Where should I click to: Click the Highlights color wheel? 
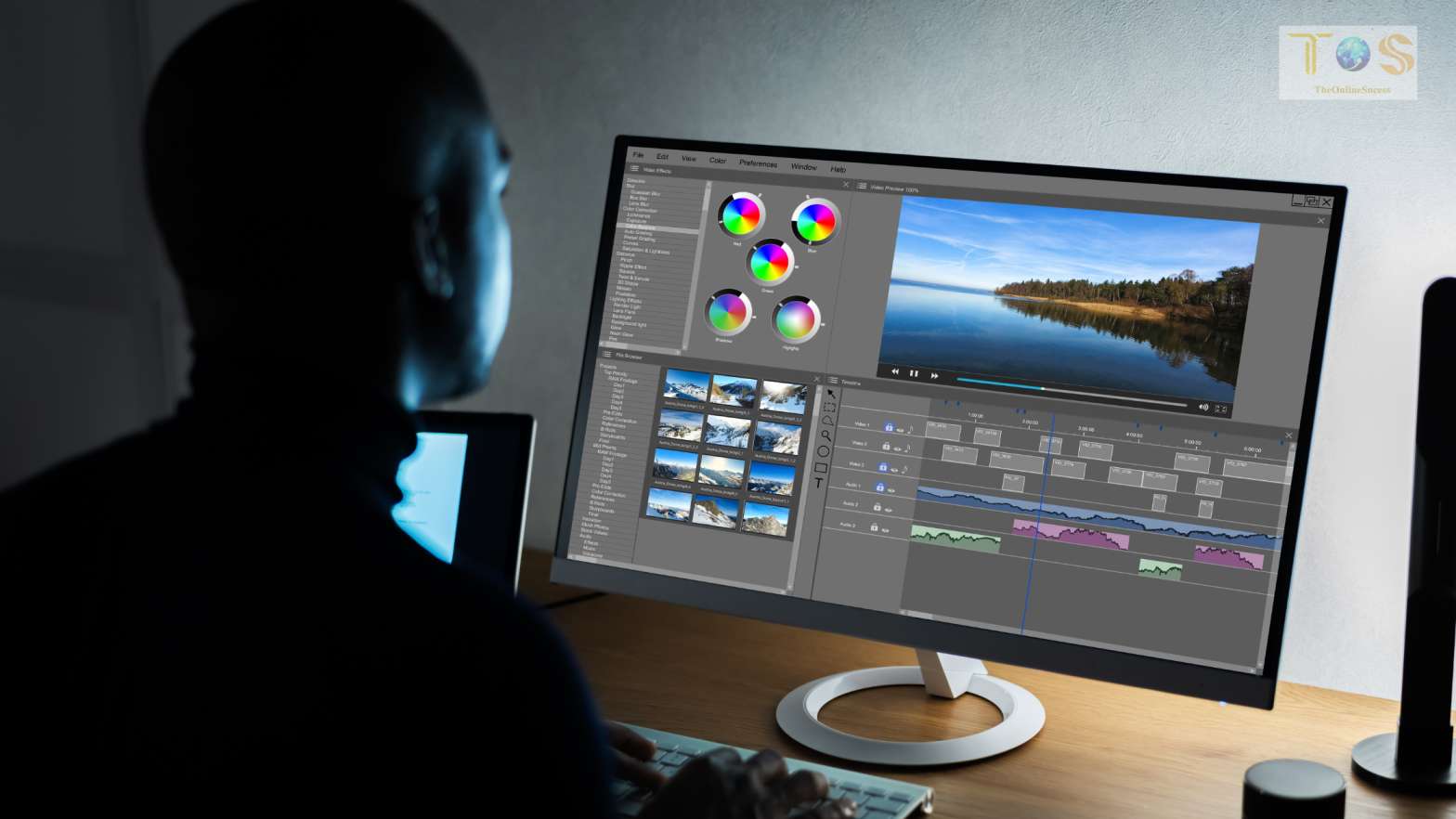794,320
